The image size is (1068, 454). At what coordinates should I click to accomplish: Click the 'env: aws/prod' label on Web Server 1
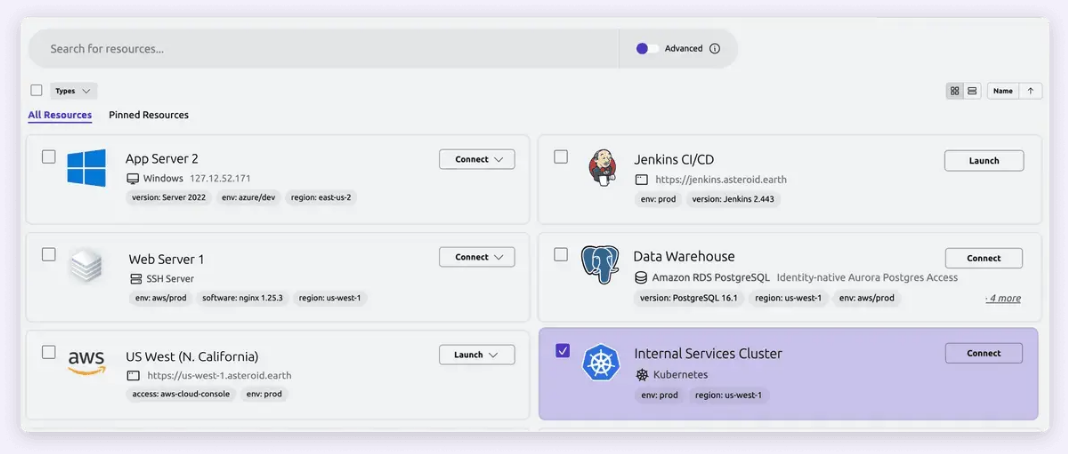(x=159, y=298)
